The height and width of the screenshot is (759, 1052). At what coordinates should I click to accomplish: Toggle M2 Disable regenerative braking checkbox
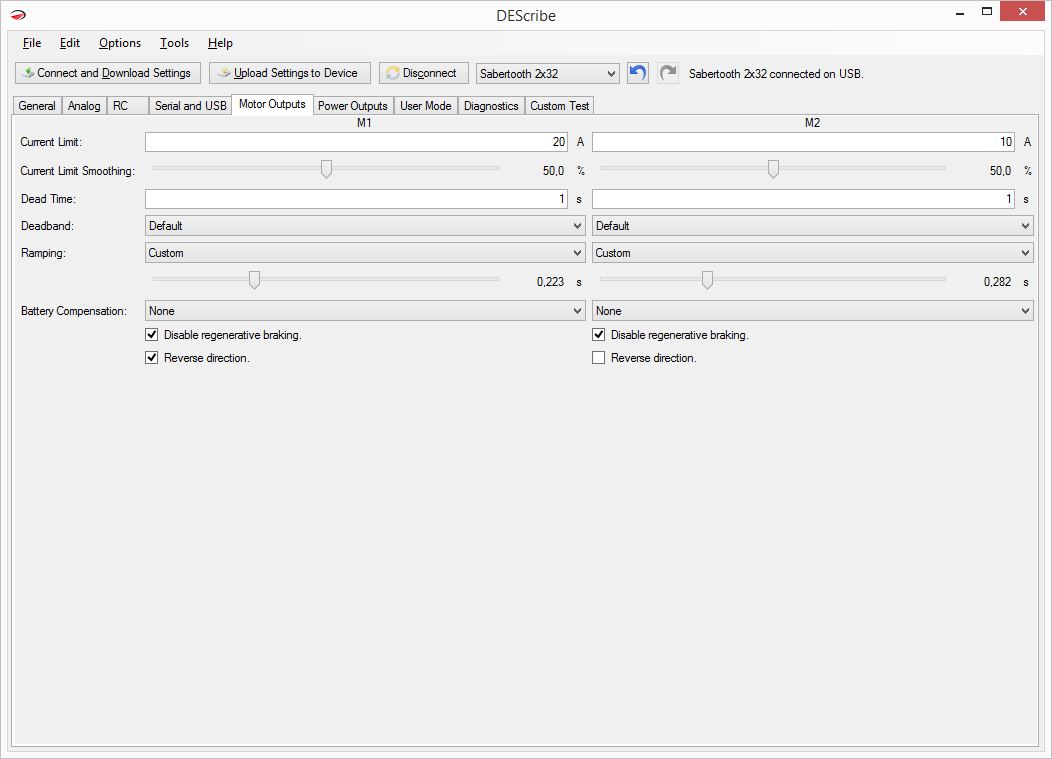pyautogui.click(x=599, y=335)
